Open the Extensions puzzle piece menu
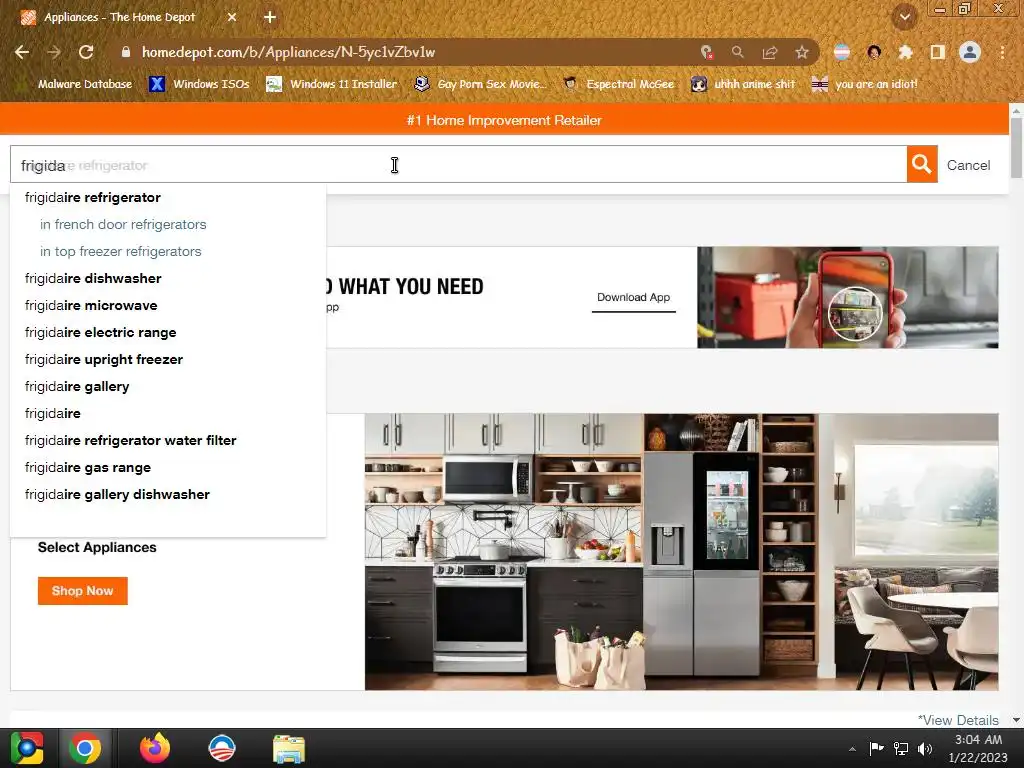The width and height of the screenshot is (1024, 768). [905, 52]
